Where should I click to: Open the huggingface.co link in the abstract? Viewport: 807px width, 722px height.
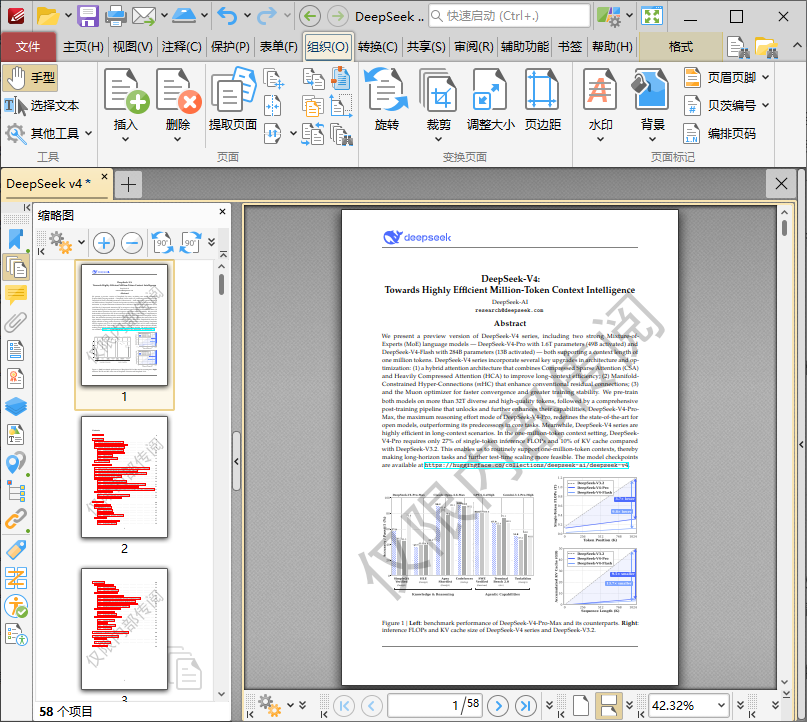pyautogui.click(x=526, y=465)
